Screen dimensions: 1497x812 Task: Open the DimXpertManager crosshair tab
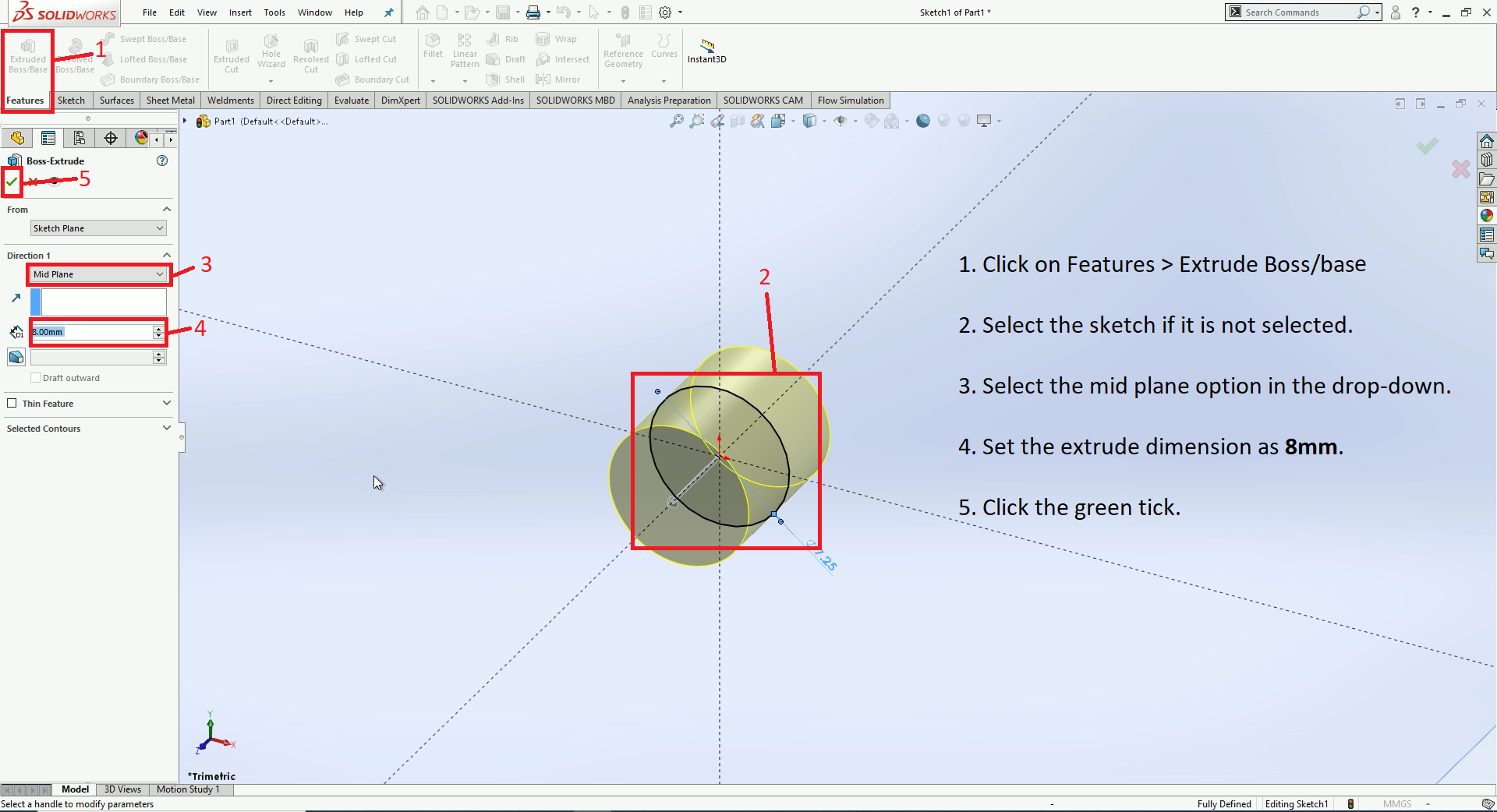coord(111,138)
